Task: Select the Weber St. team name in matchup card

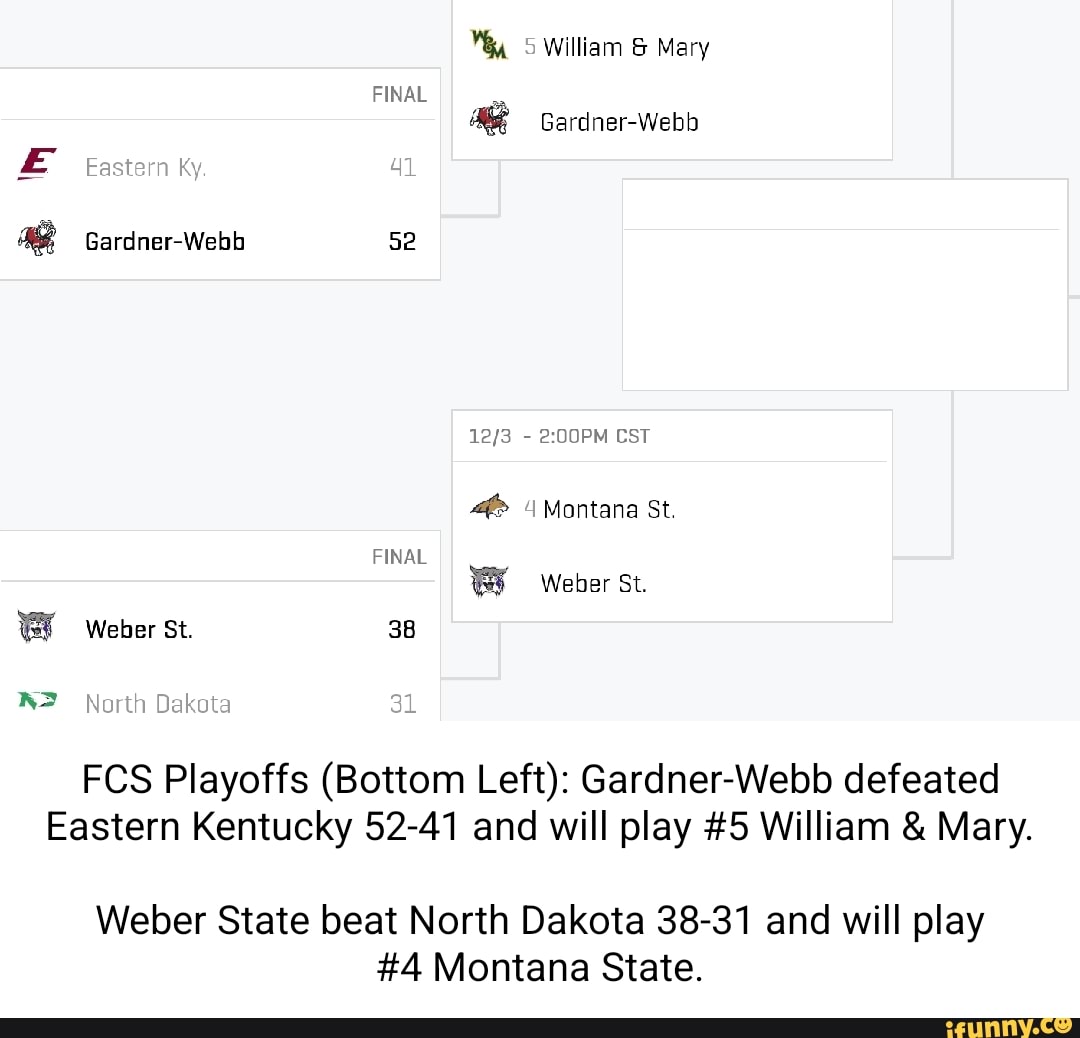Action: (x=593, y=583)
